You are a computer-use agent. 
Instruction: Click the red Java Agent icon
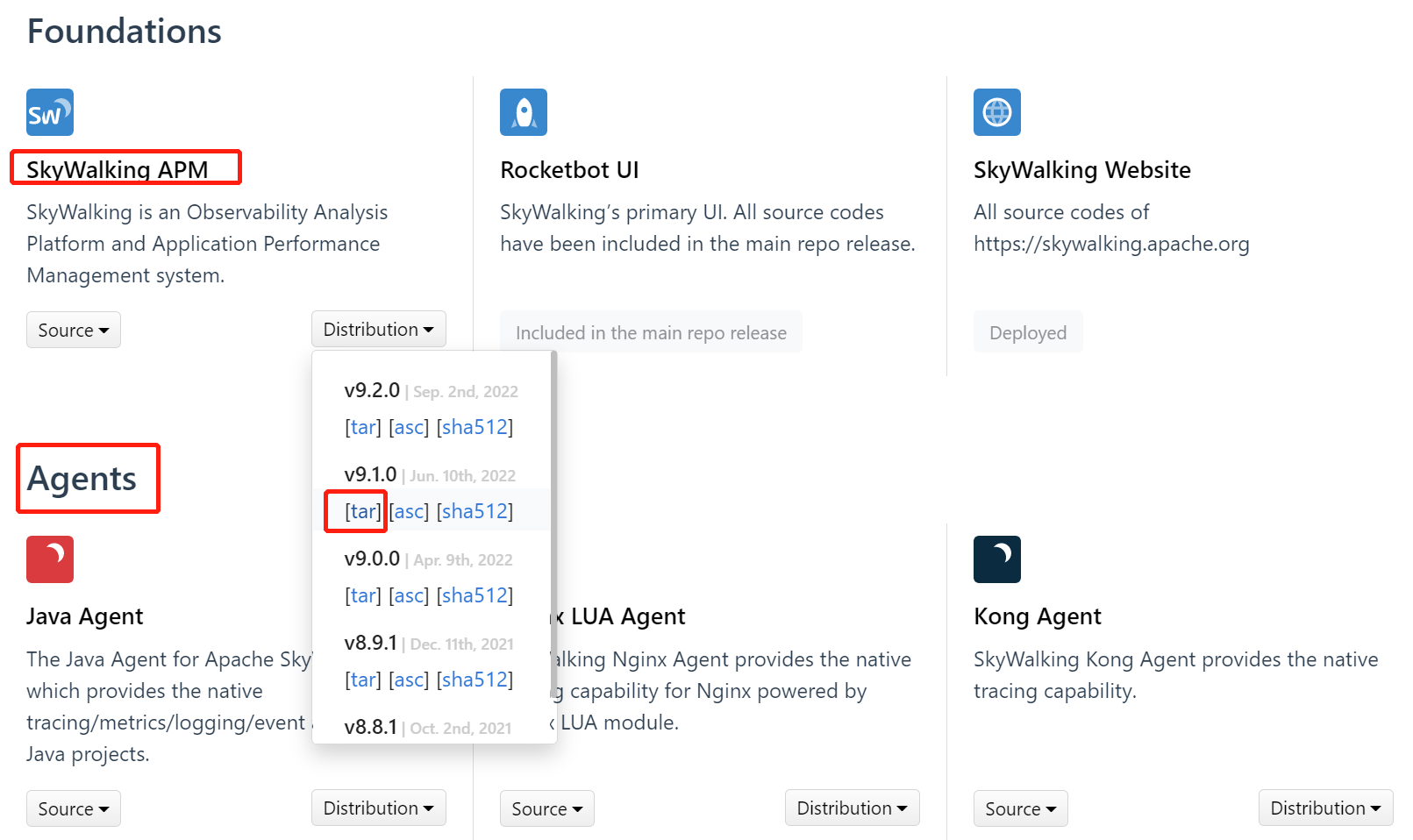pos(50,559)
